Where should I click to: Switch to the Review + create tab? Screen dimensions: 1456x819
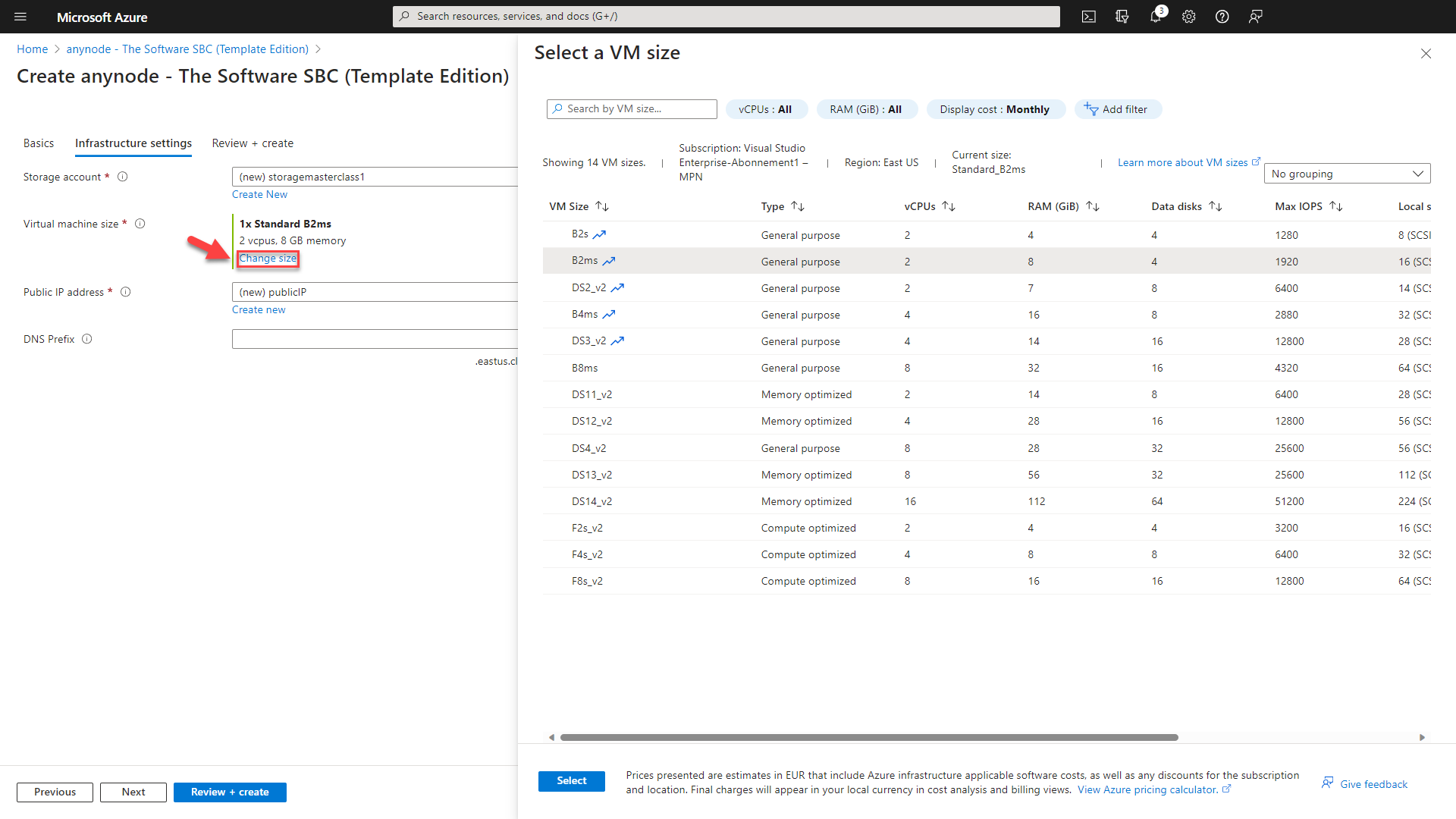253,143
